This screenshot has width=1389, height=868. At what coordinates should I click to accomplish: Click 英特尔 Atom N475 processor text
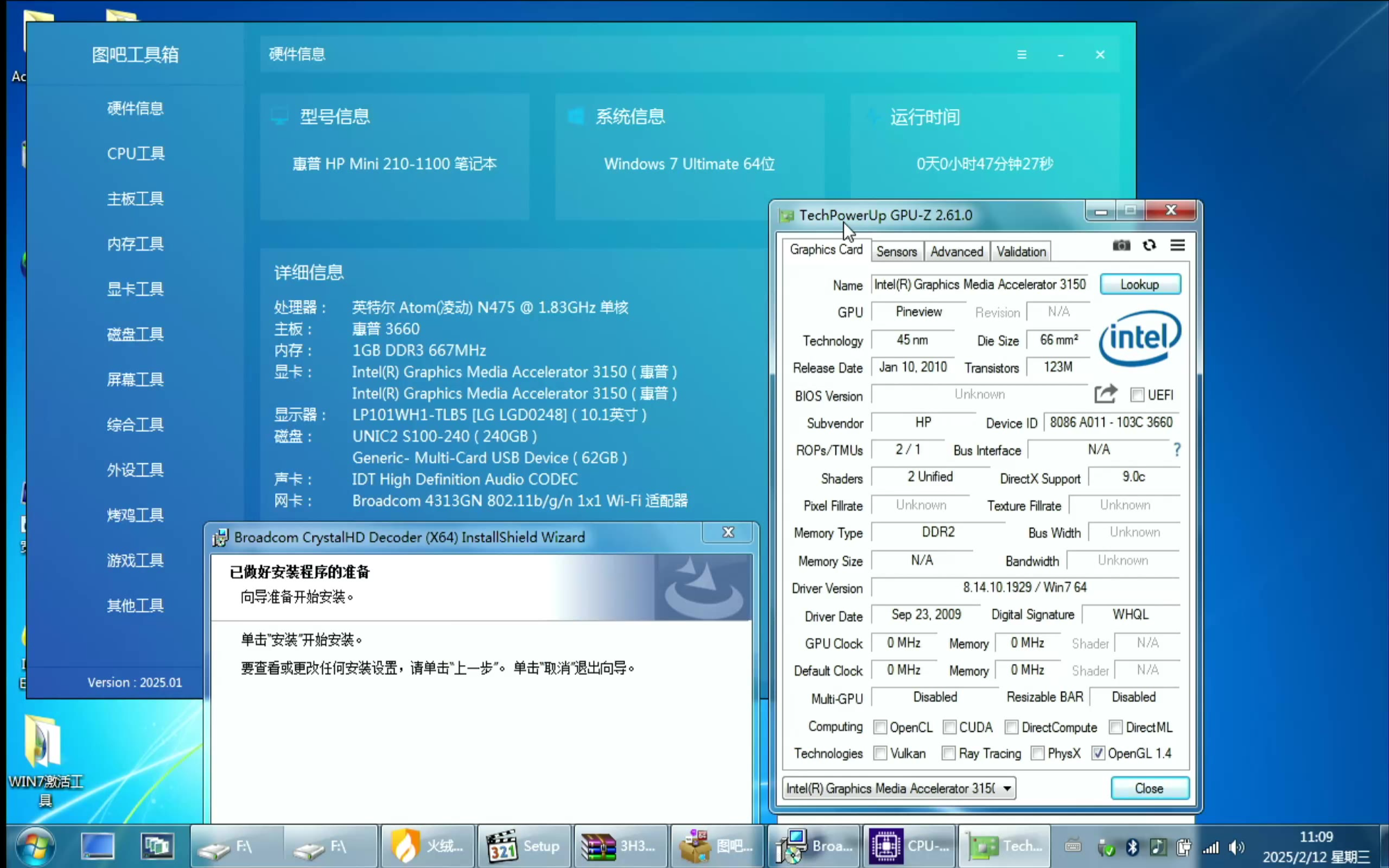[490, 307]
